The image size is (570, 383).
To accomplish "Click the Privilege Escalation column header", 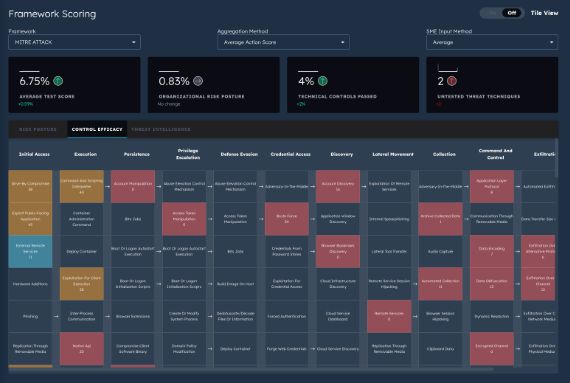I will tap(188, 154).
